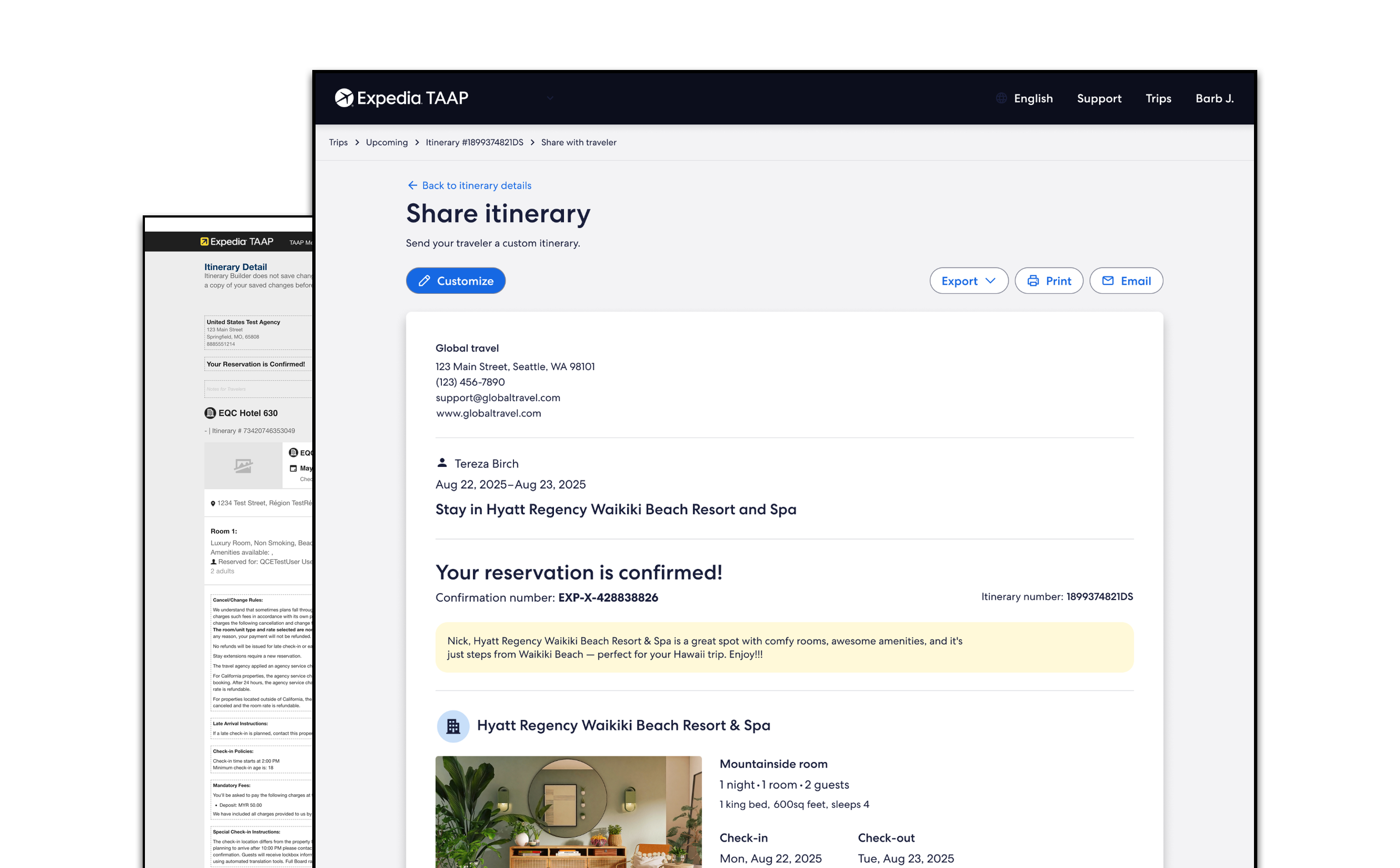1400x868 pixels.
Task: Click image placeholder thumbnail in background window
Action: pyautogui.click(x=243, y=466)
